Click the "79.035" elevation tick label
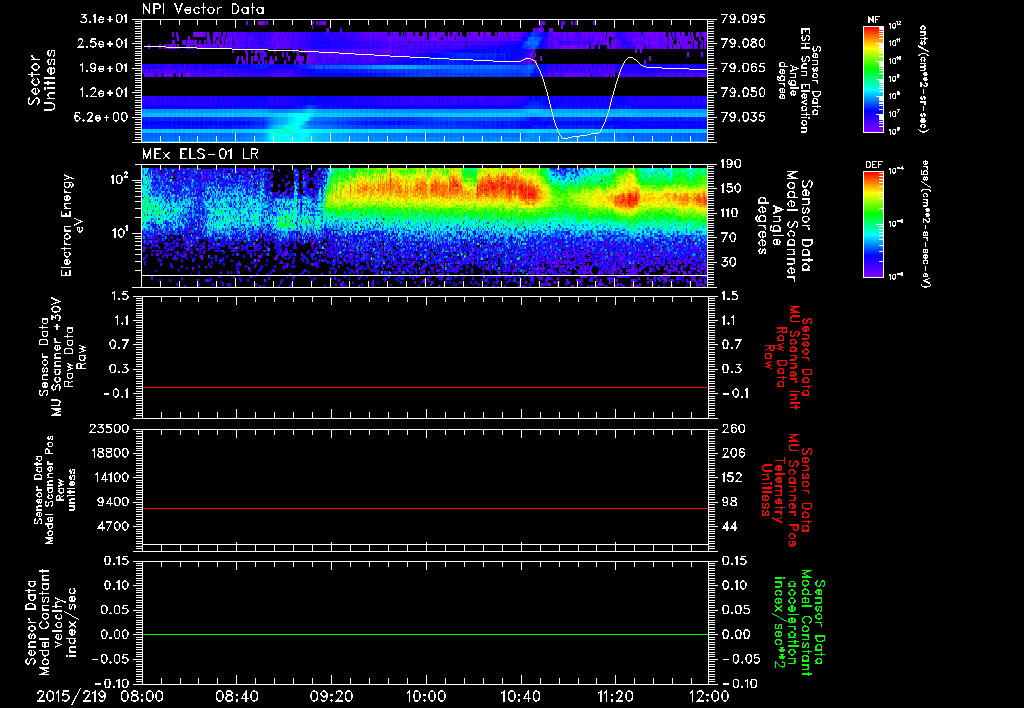1024x708 pixels. point(743,118)
